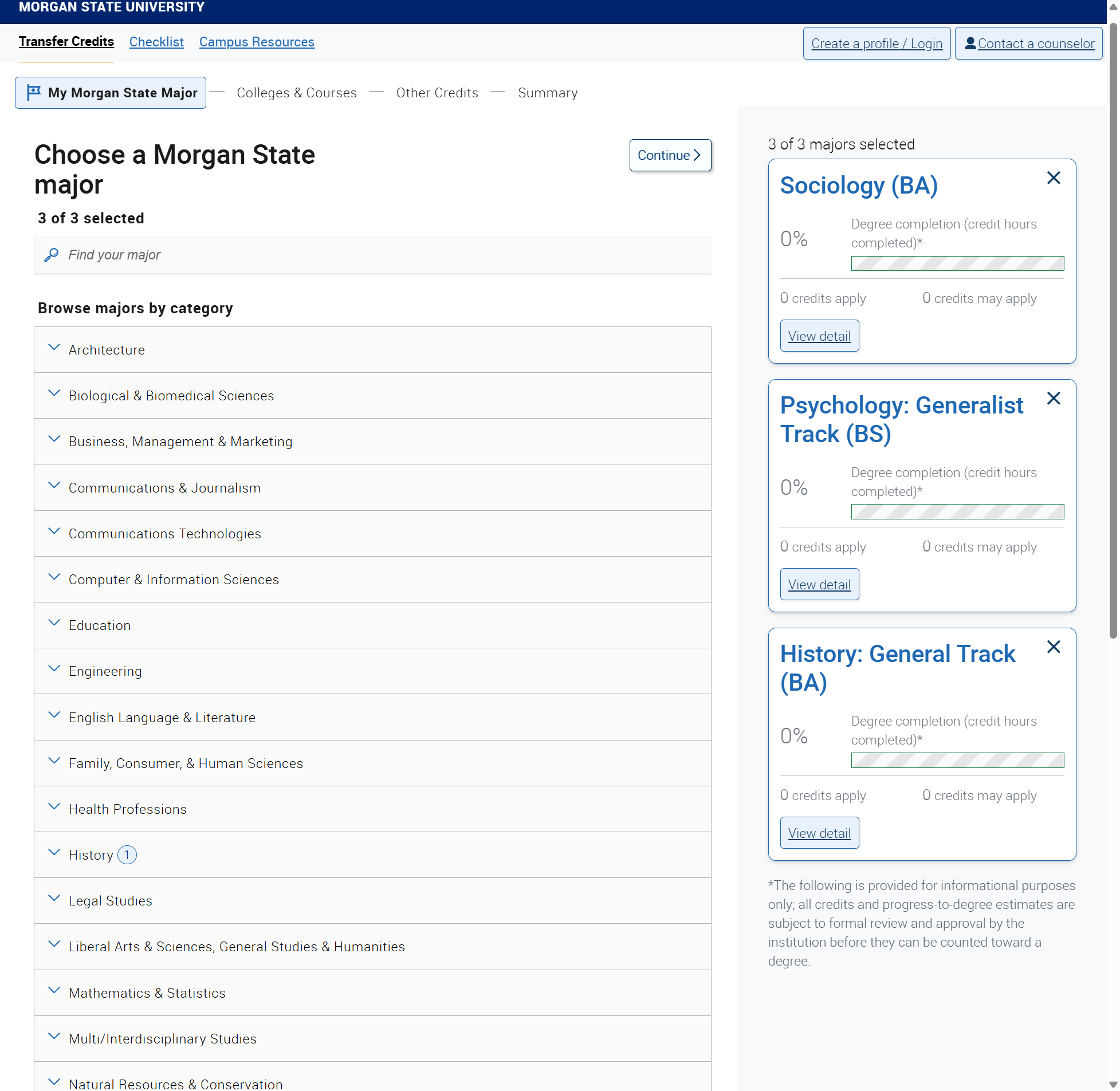View detail for History: General Track
Screen dimensions: 1120x1091
pos(819,833)
